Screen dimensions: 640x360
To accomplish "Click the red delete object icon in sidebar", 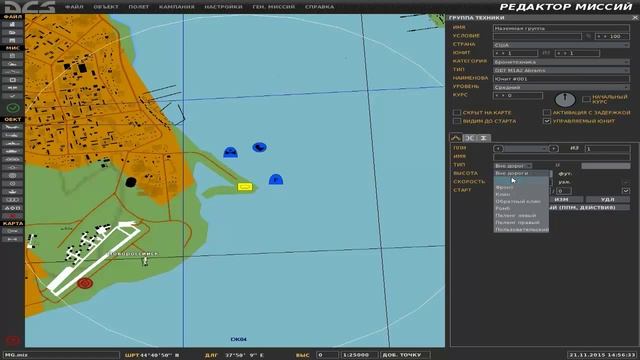I will click(x=13, y=216).
